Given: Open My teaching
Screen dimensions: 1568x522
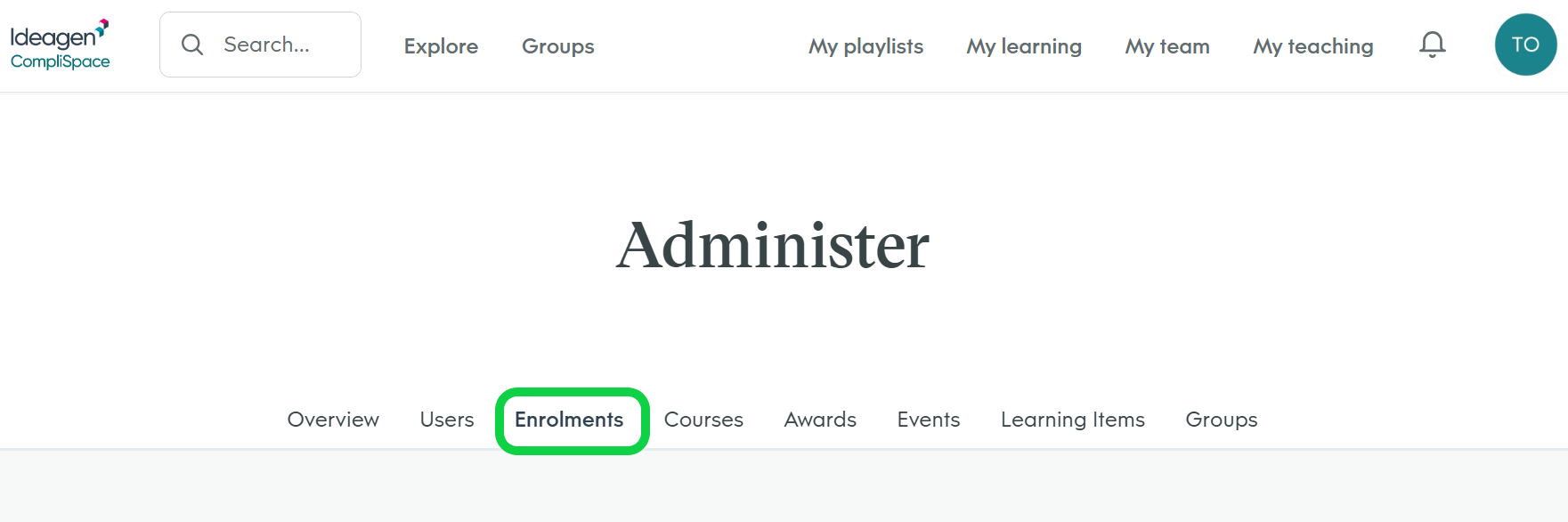Looking at the screenshot, I should coord(1312,46).
